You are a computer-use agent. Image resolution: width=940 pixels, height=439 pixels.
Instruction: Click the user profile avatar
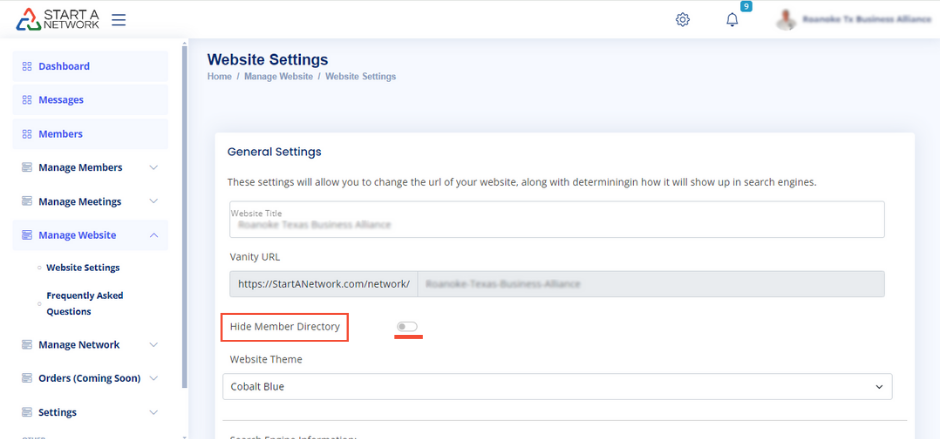coord(787,19)
